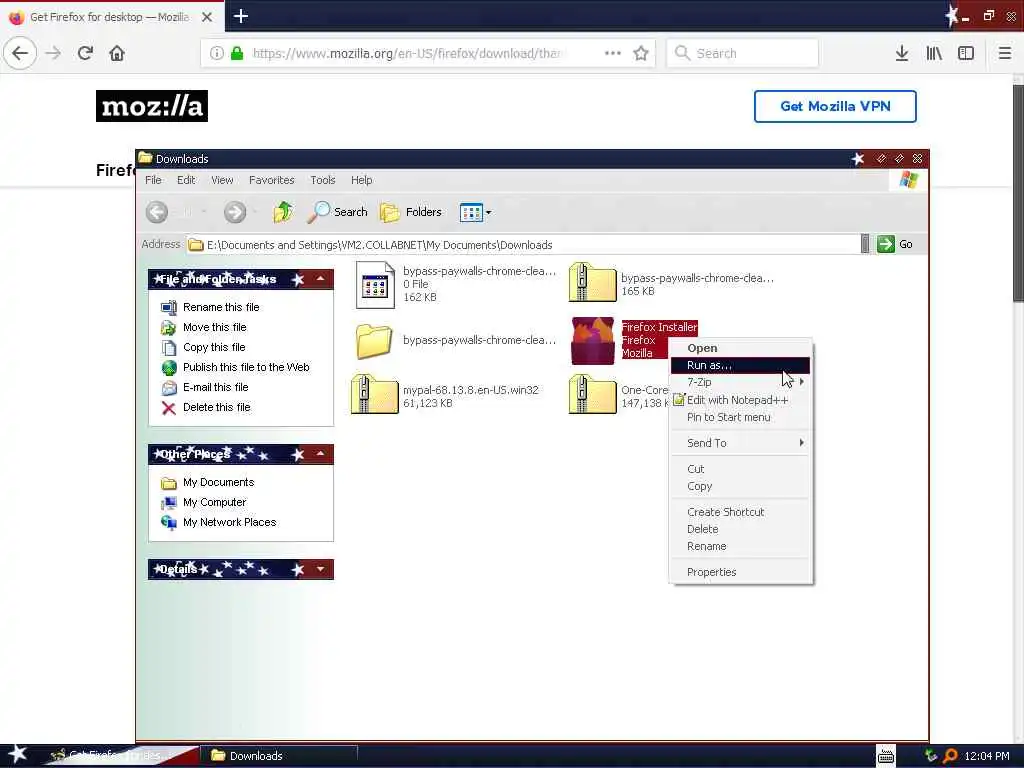Image resolution: width=1024 pixels, height=768 pixels.
Task: Bookmark this page with star icon
Action: point(641,53)
